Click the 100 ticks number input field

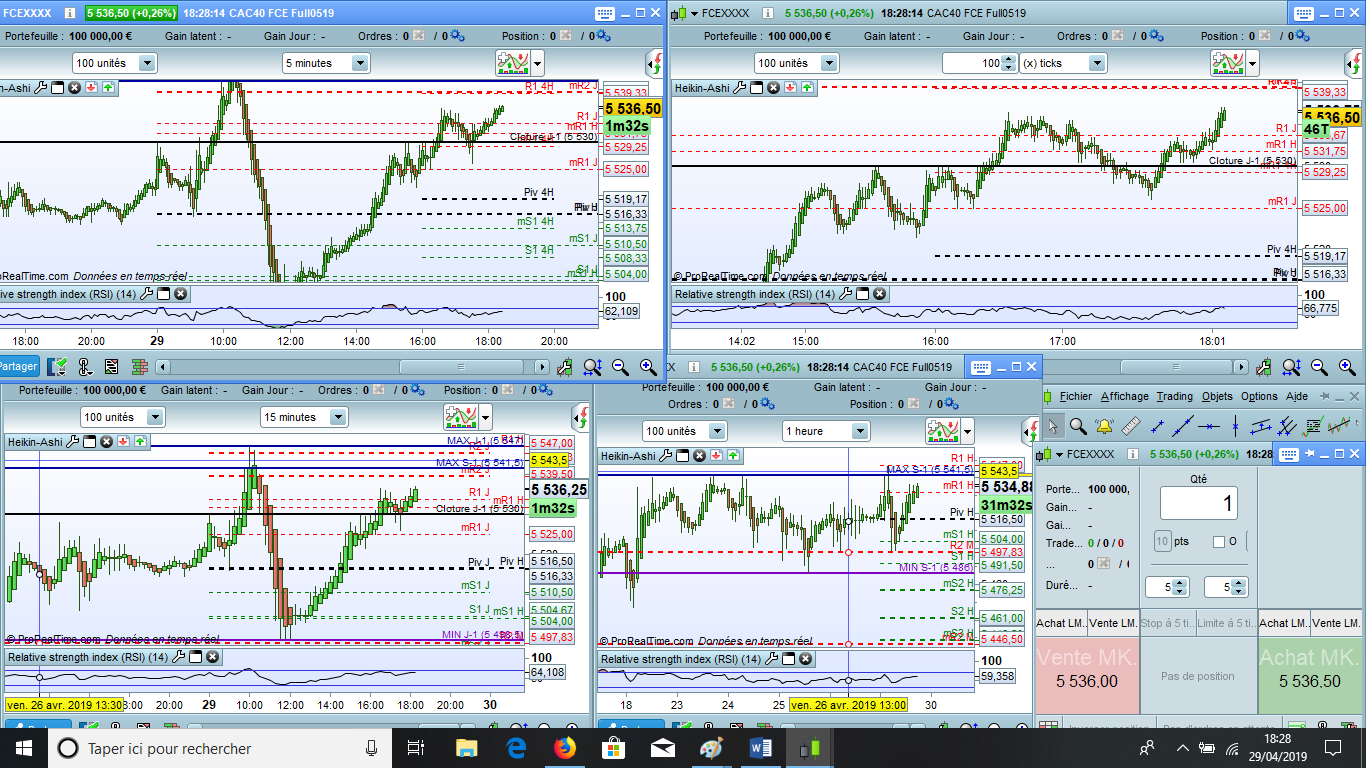[x=974, y=63]
